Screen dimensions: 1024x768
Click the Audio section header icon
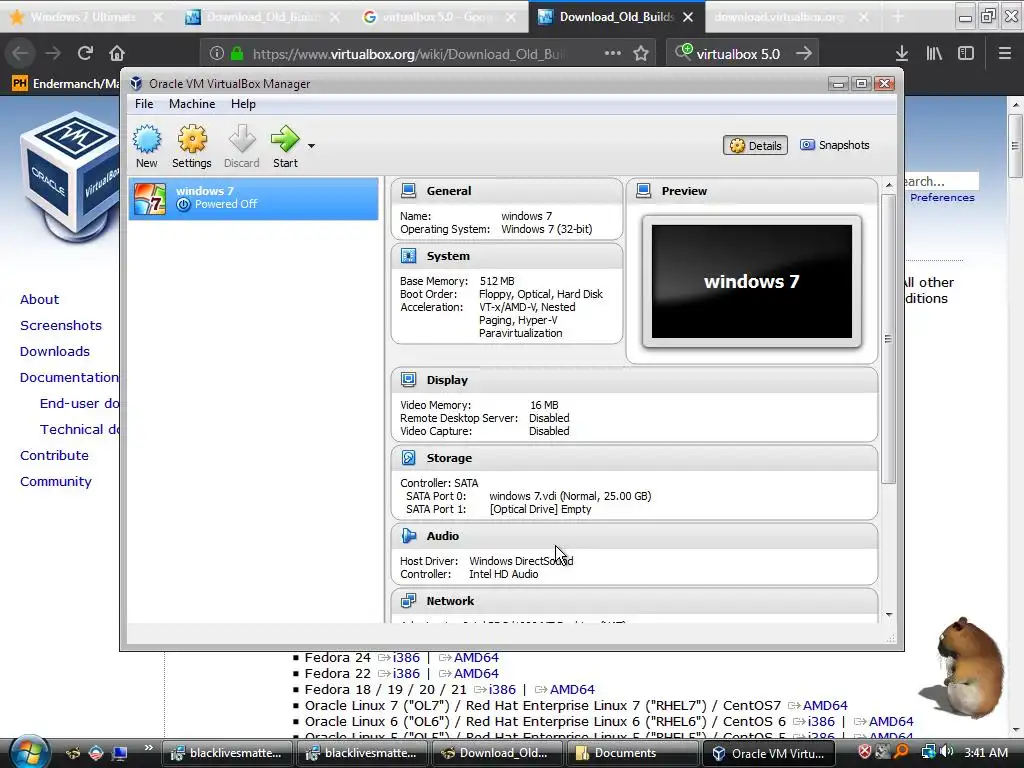coord(409,536)
